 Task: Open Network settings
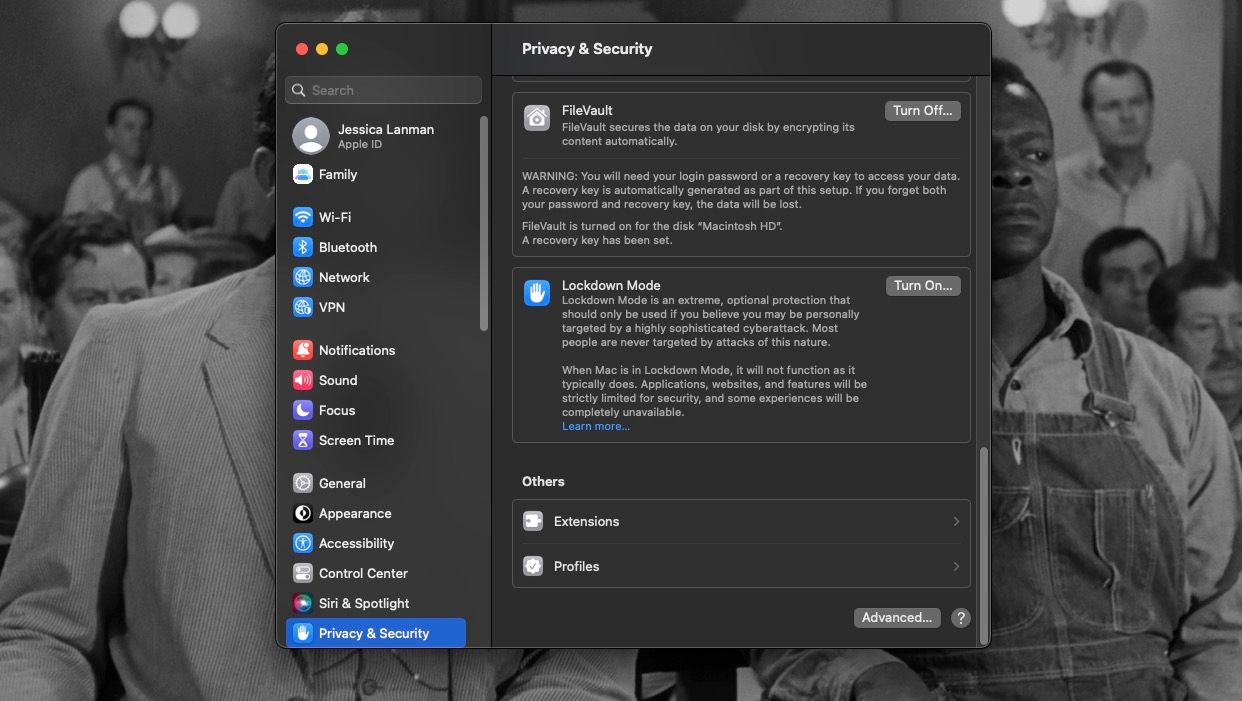[342, 277]
